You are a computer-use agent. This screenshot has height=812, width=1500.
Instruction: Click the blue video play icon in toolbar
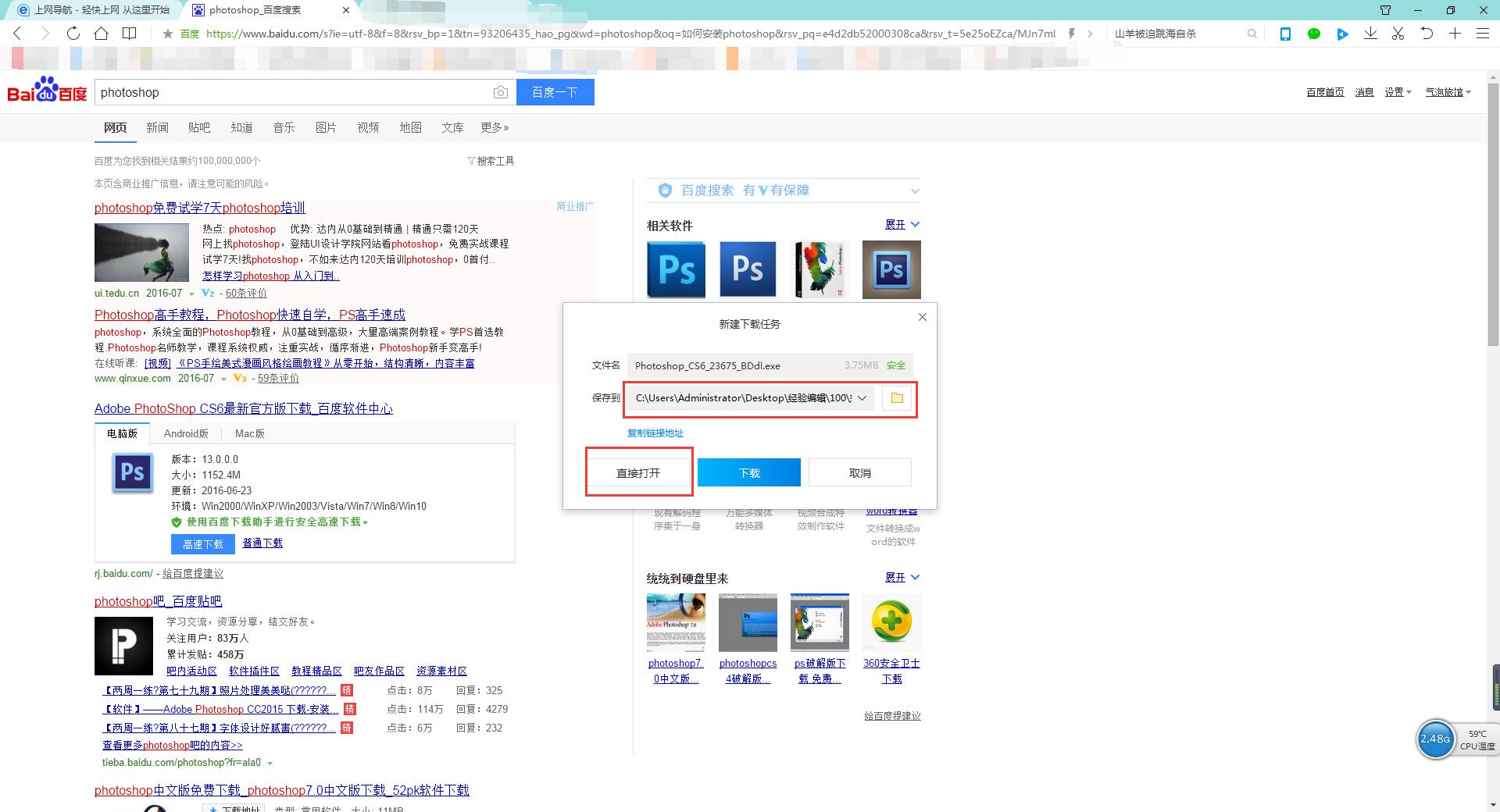pyautogui.click(x=1342, y=34)
